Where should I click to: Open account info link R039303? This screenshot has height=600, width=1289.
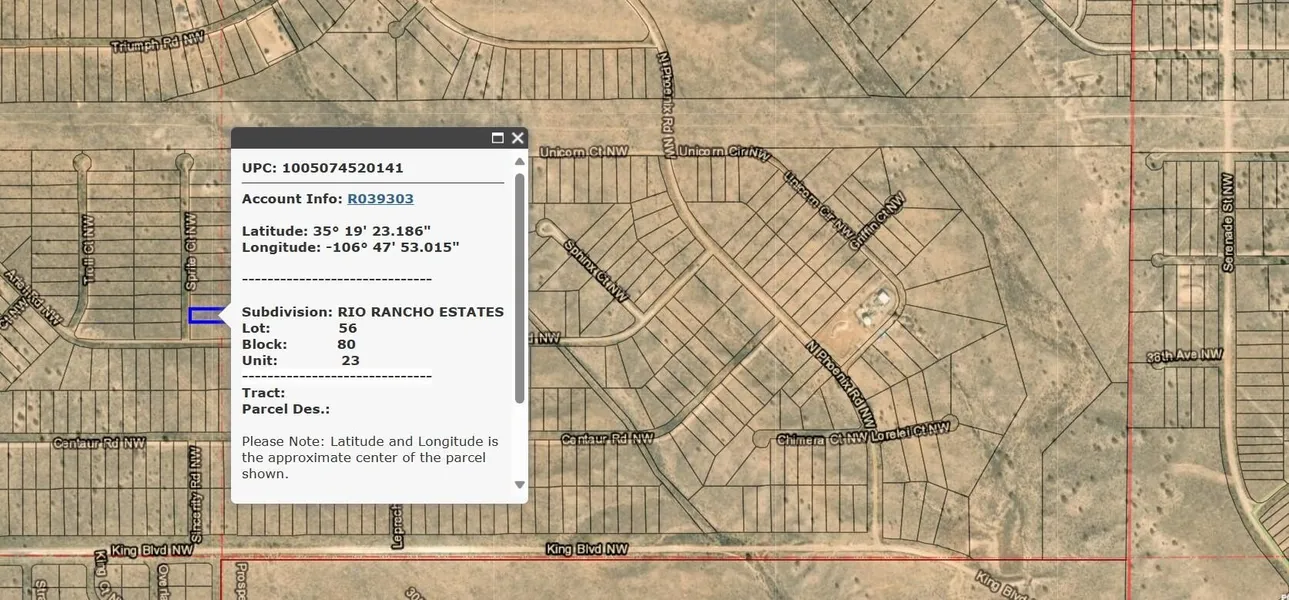pyautogui.click(x=380, y=199)
